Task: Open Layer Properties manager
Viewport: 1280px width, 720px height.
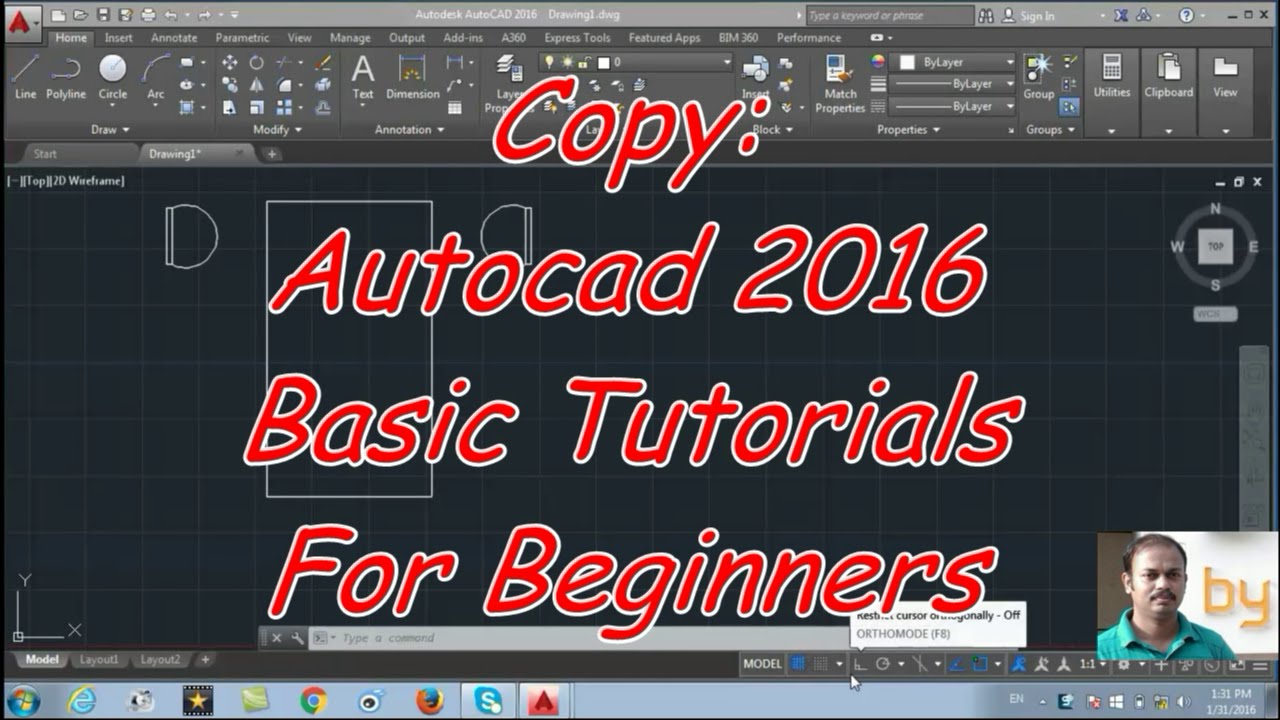Action: (x=508, y=82)
